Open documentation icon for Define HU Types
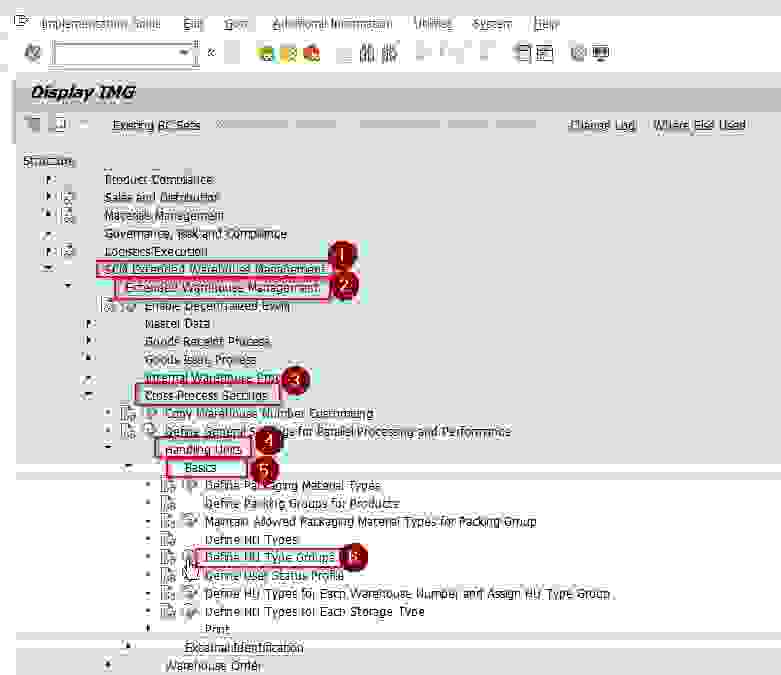Viewport: 781px width, 675px height. point(168,540)
